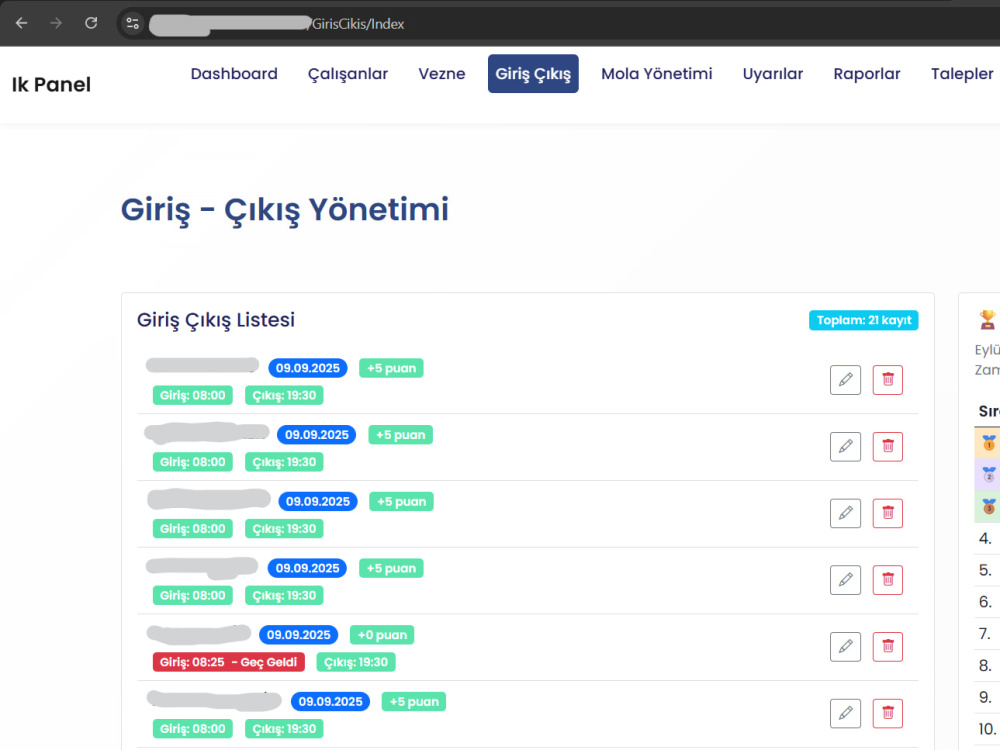Image resolution: width=1000 pixels, height=750 pixels.
Task: Open the Dashboard menu item
Action: 234,74
